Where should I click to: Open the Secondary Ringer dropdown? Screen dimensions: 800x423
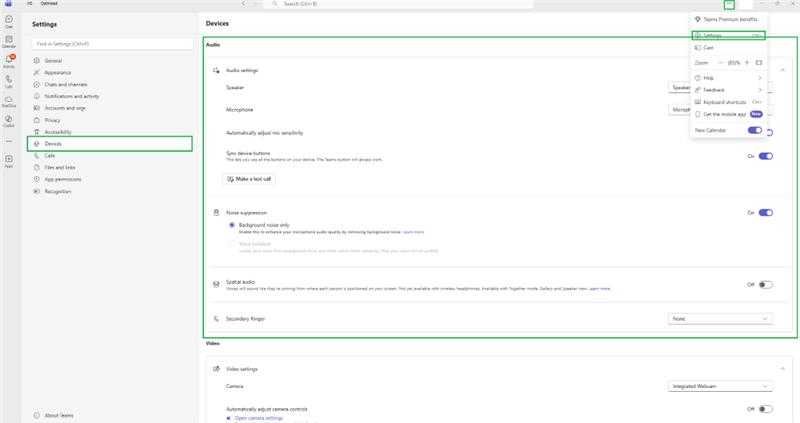click(720, 318)
